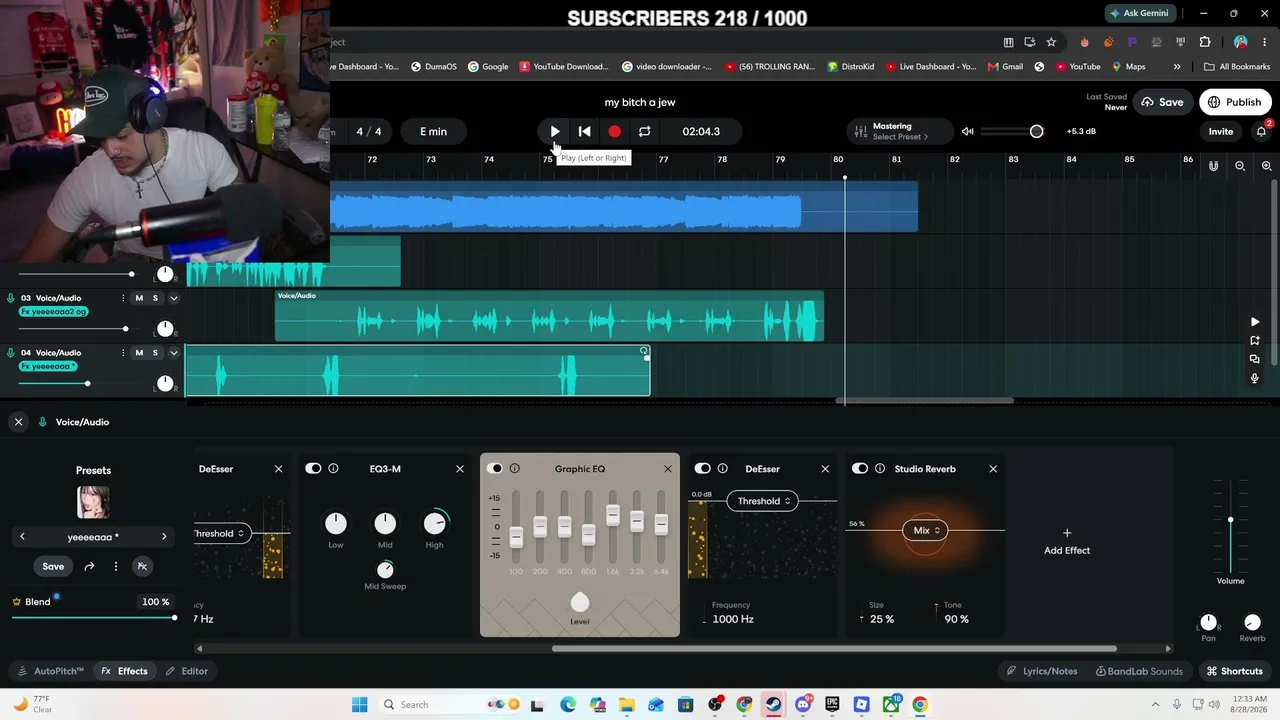Toggle the loop cycle button
Screen dimensions: 1280x720
tap(645, 131)
